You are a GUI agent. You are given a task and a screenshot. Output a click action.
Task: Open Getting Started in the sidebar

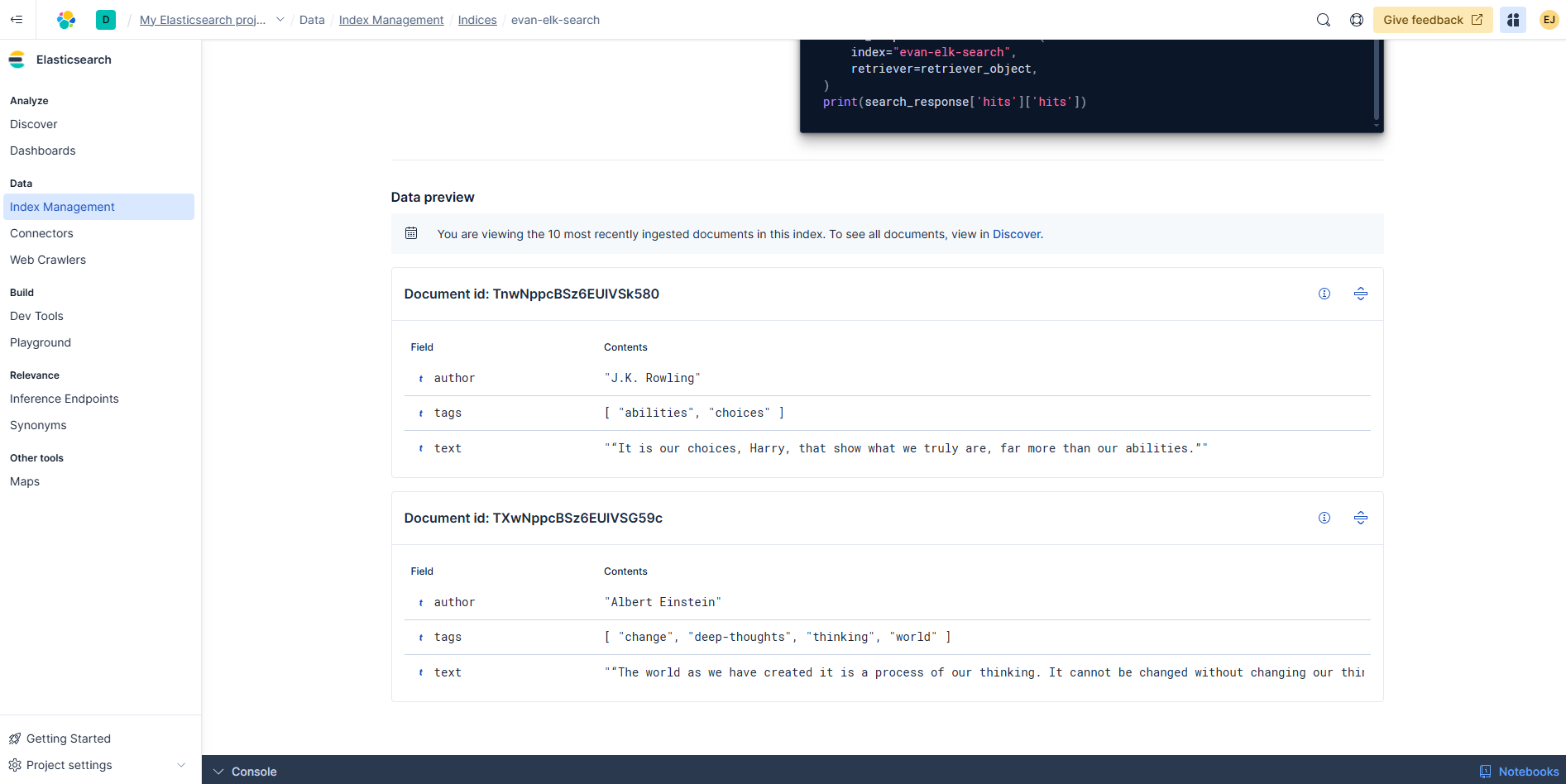(69, 739)
